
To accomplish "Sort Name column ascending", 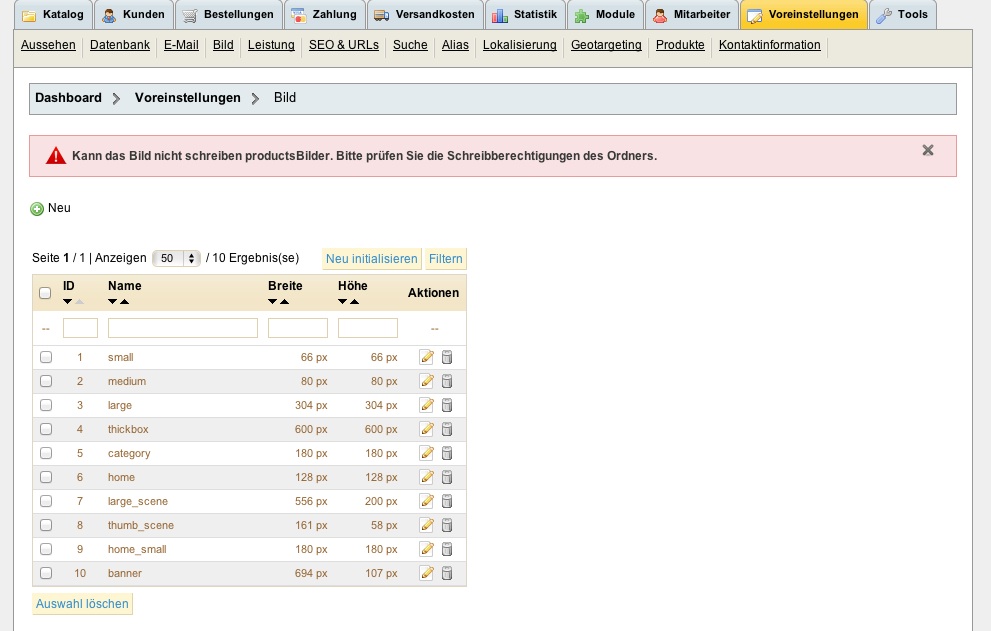I will [x=125, y=302].
